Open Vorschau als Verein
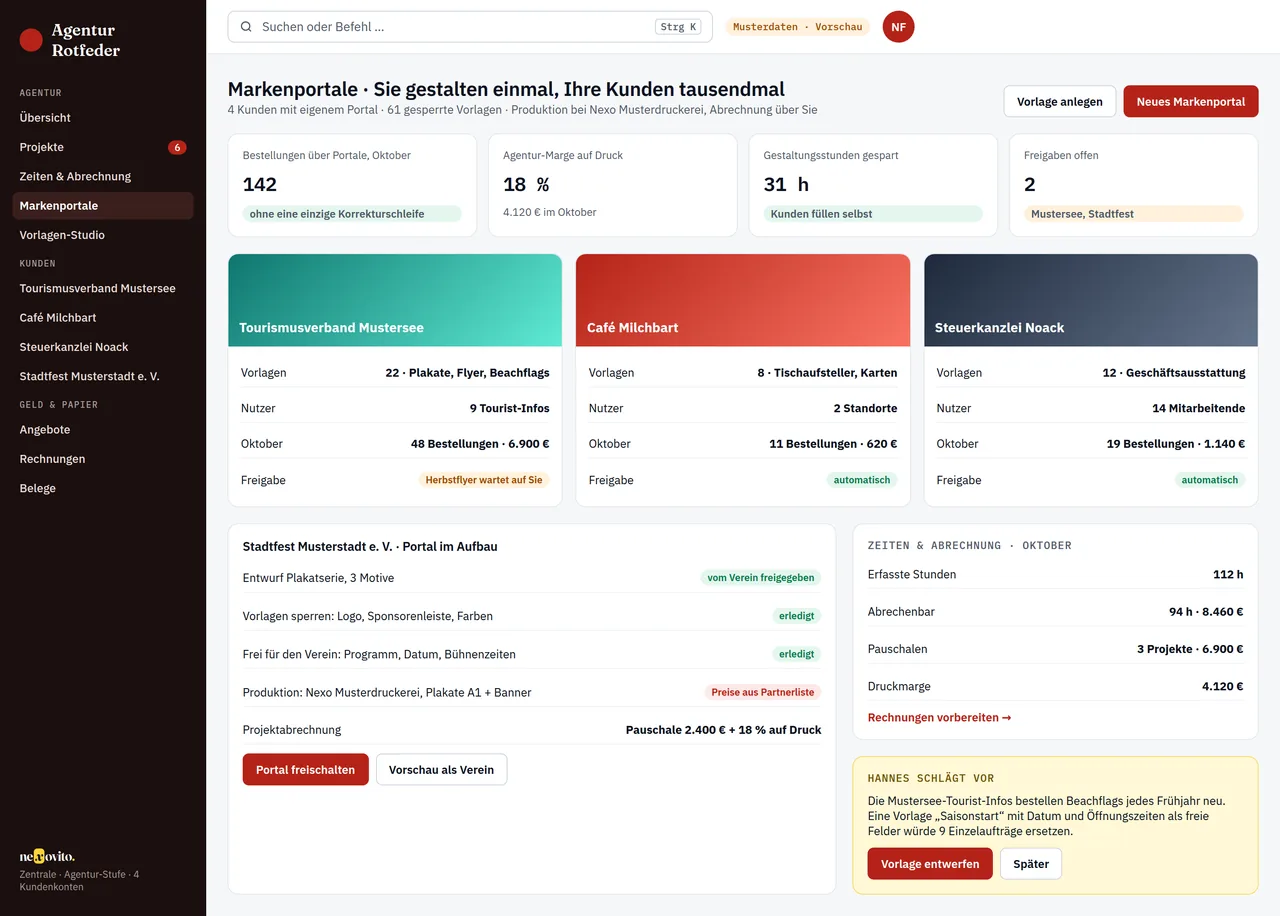1280x916 pixels. click(441, 770)
